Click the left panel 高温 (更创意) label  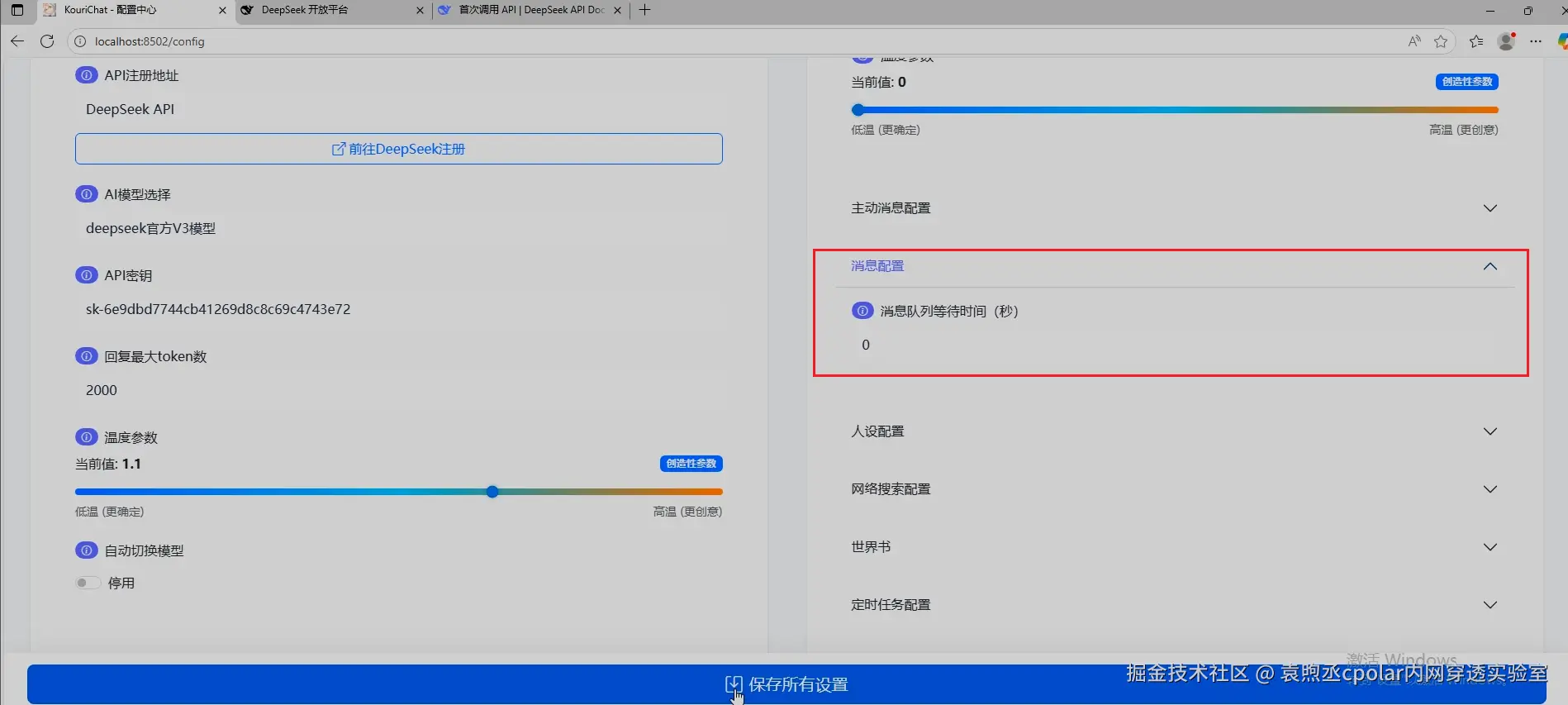click(687, 512)
